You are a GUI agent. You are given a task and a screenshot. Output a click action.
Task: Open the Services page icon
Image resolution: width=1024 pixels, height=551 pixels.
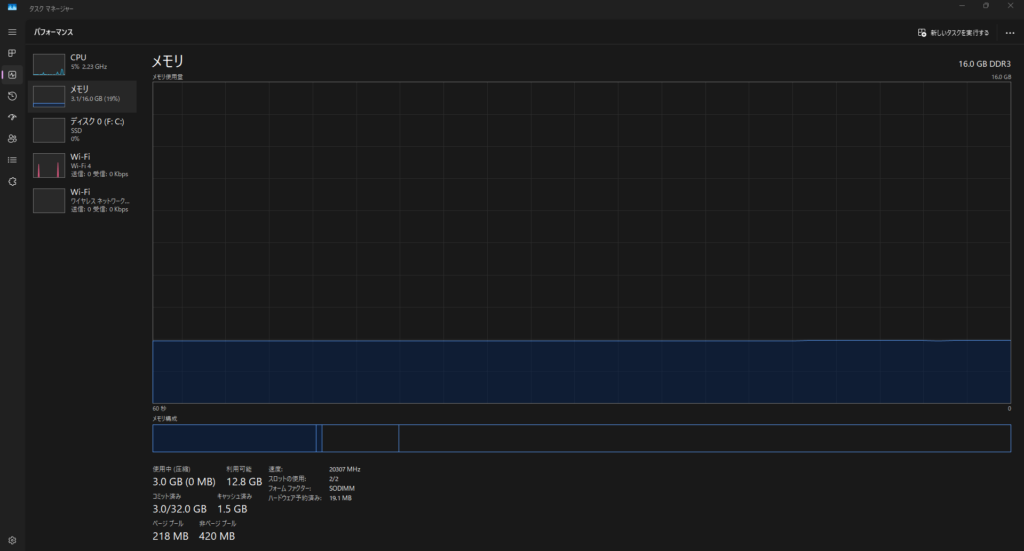pos(12,181)
